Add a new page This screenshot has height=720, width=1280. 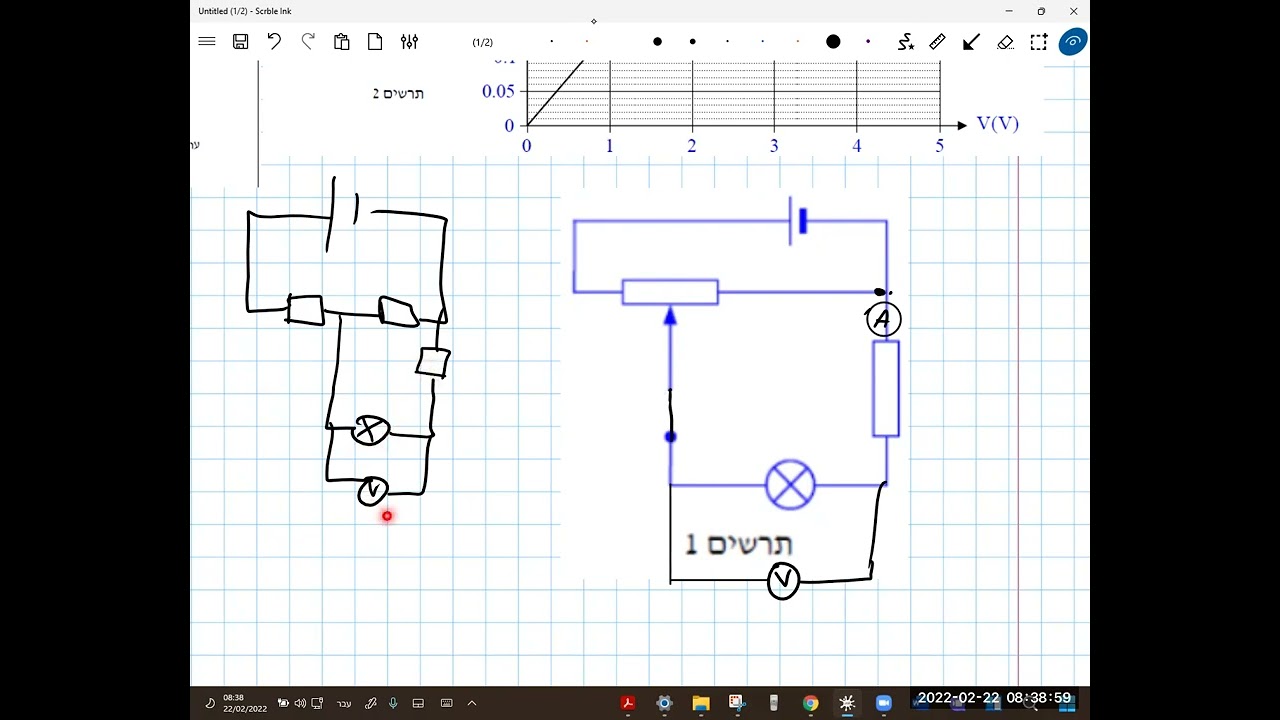pyautogui.click(x=375, y=42)
